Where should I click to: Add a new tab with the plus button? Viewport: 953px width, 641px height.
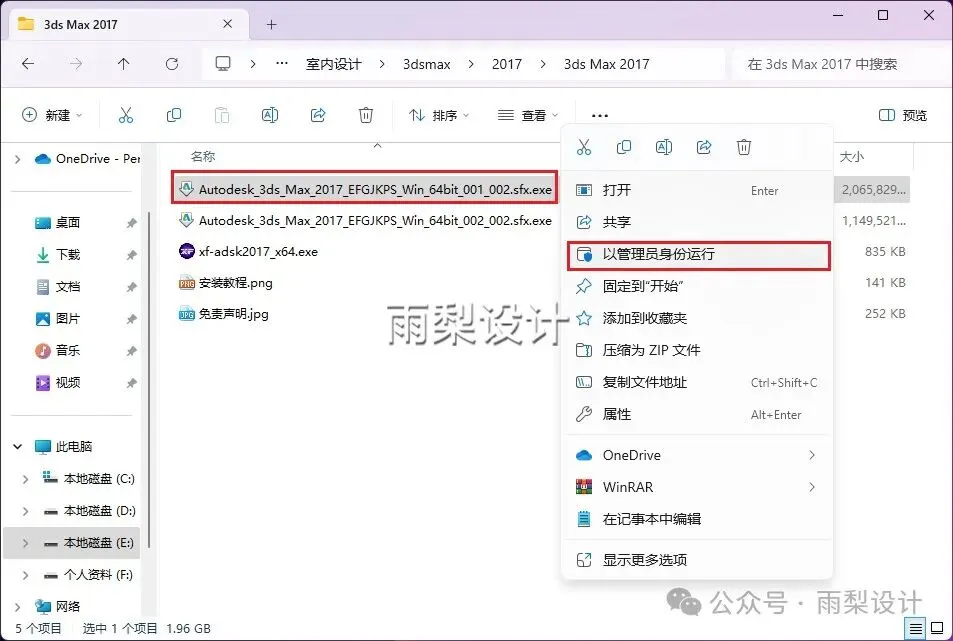point(272,24)
